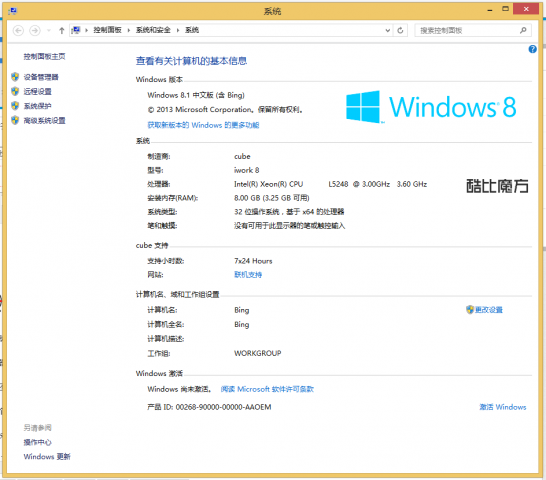Refresh the page with the refresh icon
This screenshot has height=480, width=546.
(x=400, y=31)
